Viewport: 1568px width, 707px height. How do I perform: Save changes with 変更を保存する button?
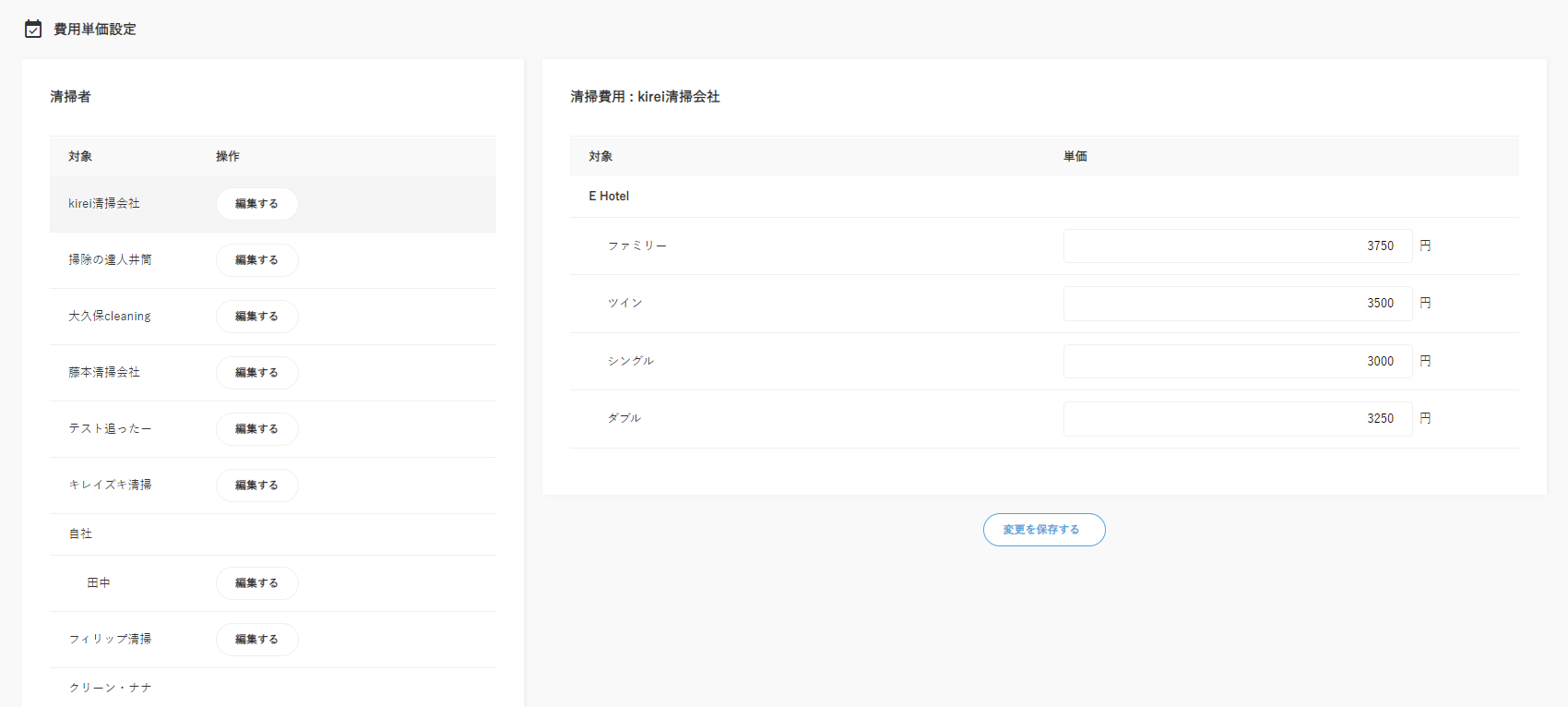[1043, 530]
